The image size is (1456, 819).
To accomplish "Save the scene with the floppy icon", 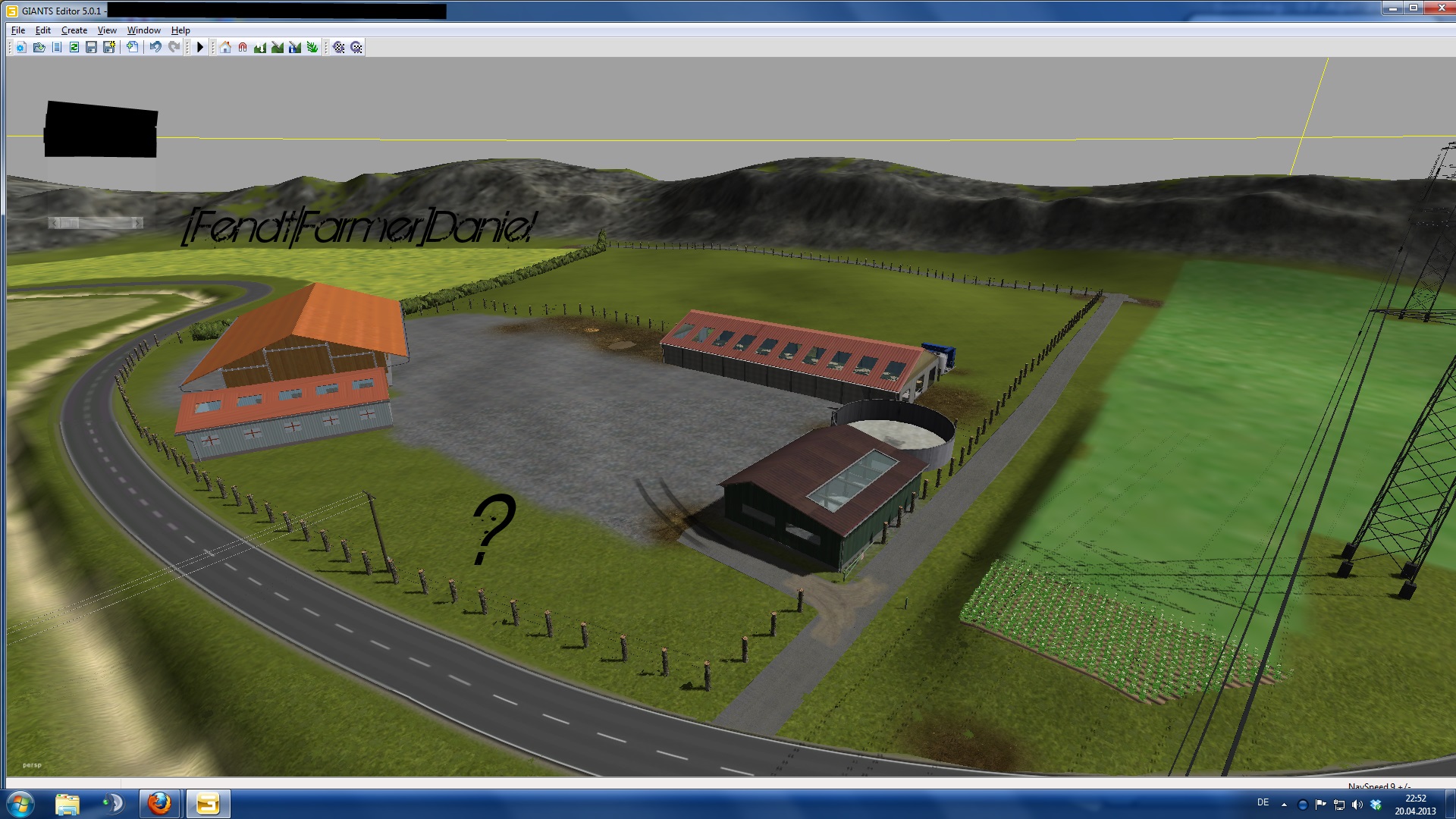I will [92, 48].
